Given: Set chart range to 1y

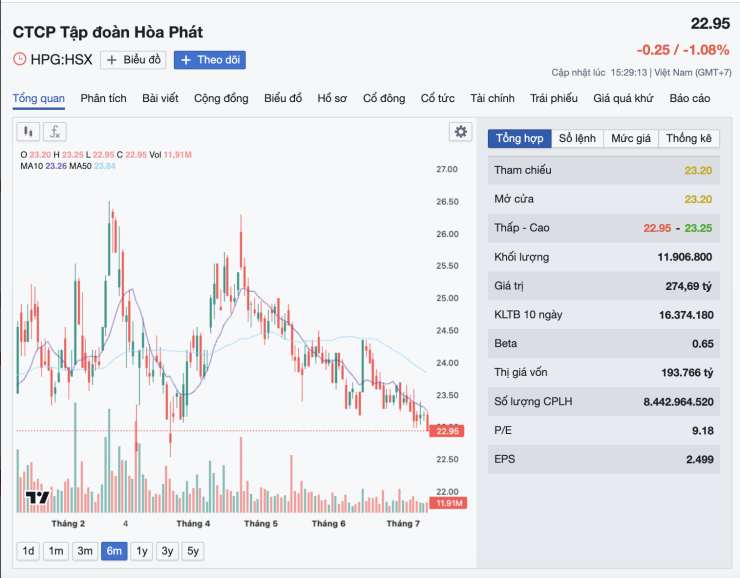Looking at the screenshot, I should click(142, 551).
